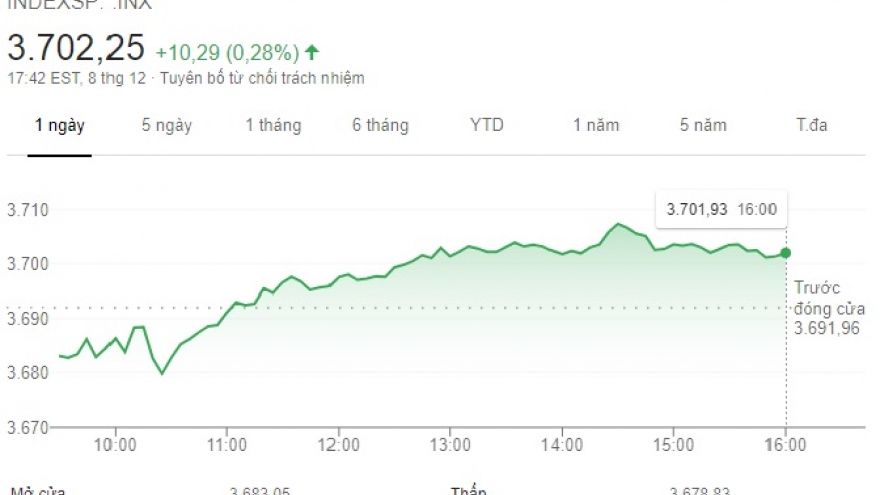Open the 1 tháng range tab

click(x=273, y=126)
